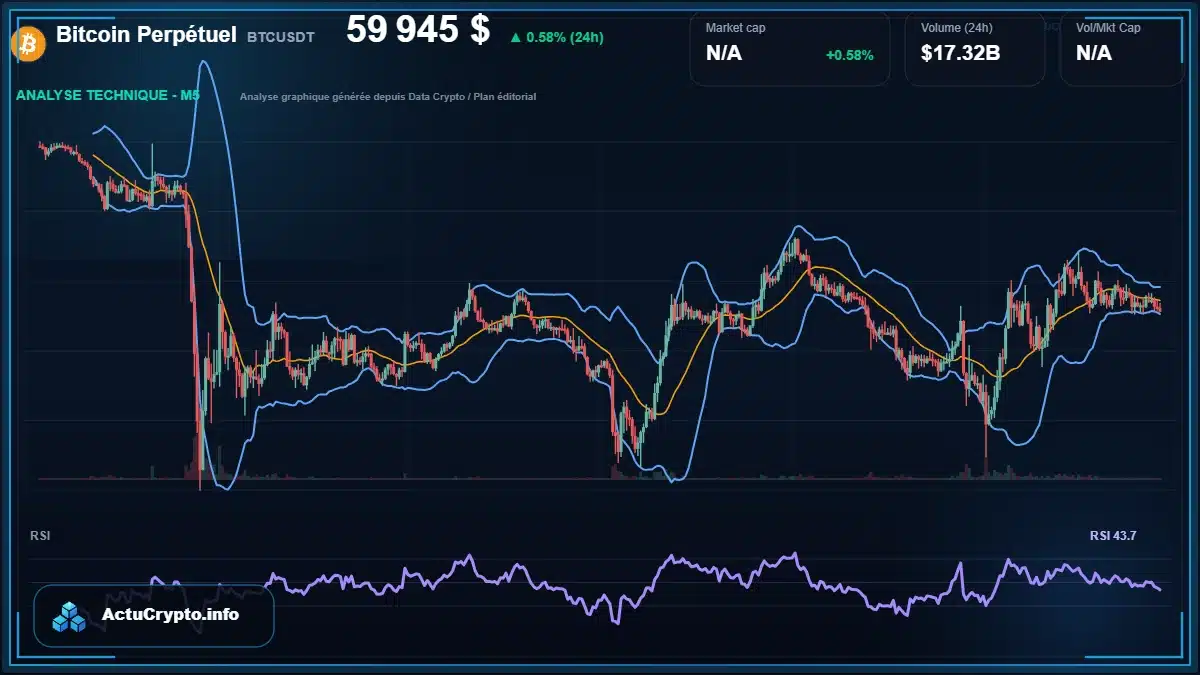Select the Vol/Mkt Cap card
Screen dimensions: 1200x675
click(x=1122, y=48)
